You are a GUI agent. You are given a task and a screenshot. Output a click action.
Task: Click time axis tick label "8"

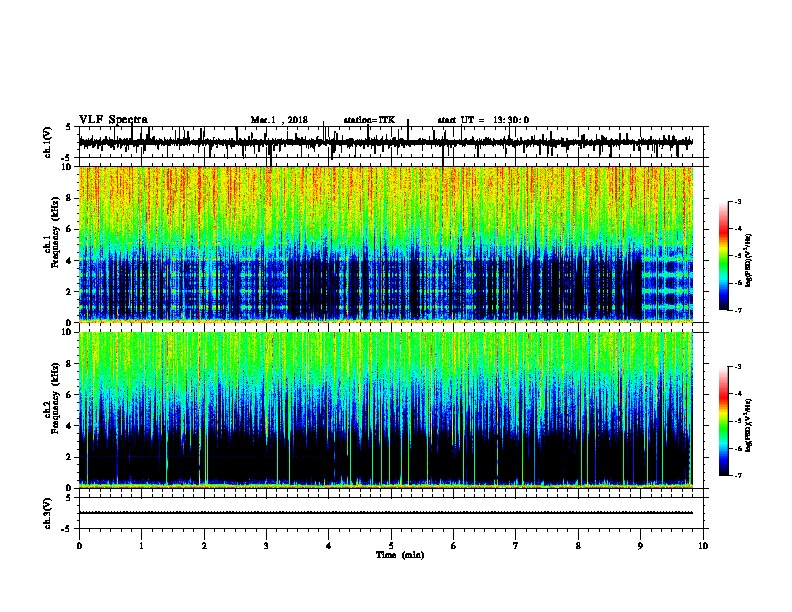(578, 545)
